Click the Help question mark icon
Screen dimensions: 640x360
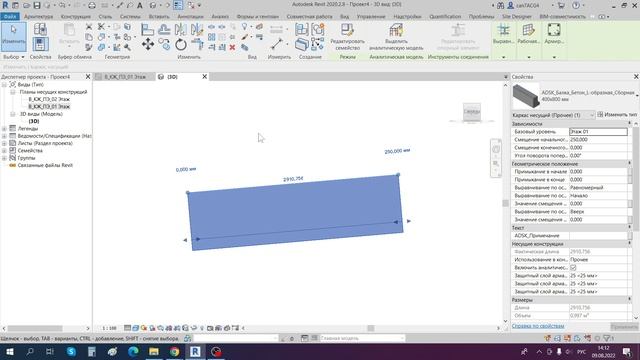(x=576, y=5)
